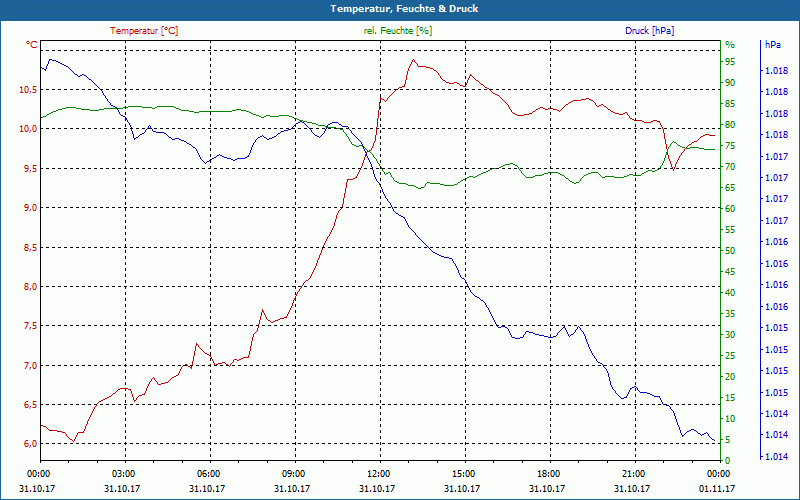Click the '°C' unit label on temperature axis
Image resolution: width=800 pixels, height=500 pixels.
(32, 45)
